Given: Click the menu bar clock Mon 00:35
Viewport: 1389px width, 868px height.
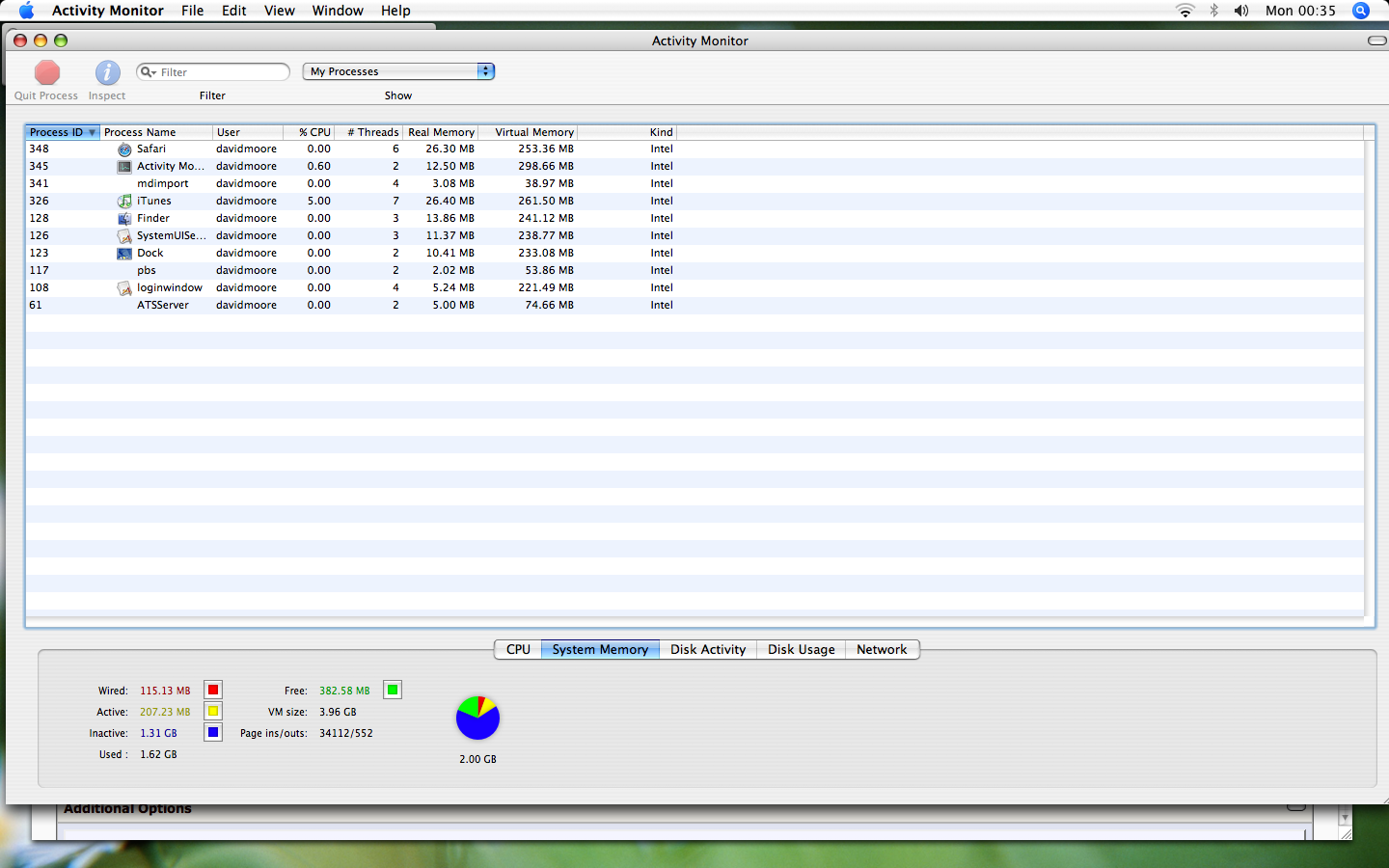Looking at the screenshot, I should pos(1300,11).
